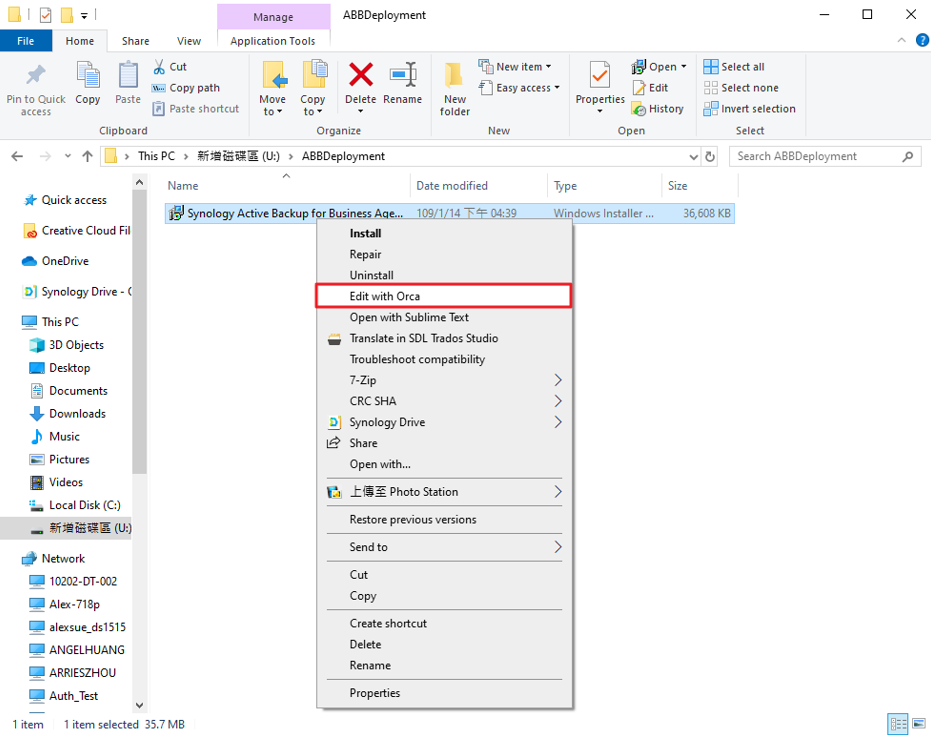The height and width of the screenshot is (736, 931).
Task: Choose Restore previous versions
Action: pos(444,519)
